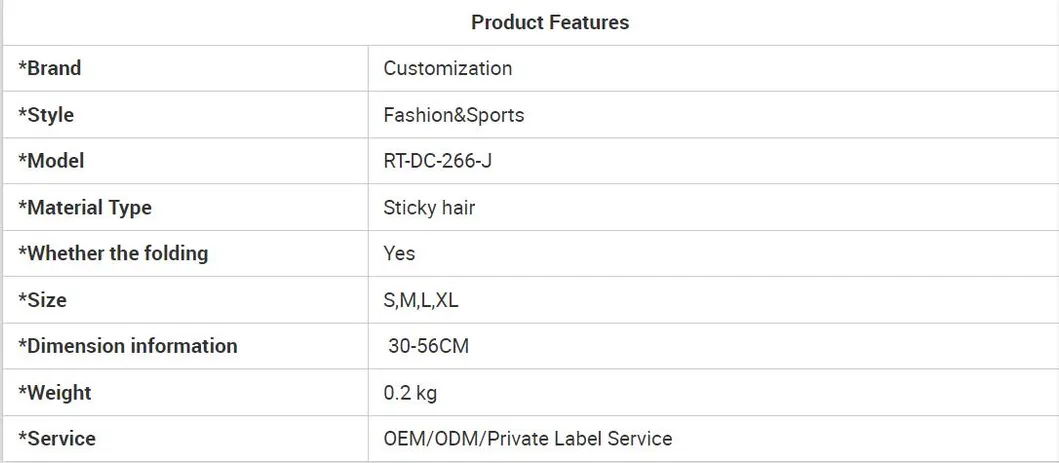Click the asterisk before the Weight label
1059x463 pixels.
click(x=22, y=391)
